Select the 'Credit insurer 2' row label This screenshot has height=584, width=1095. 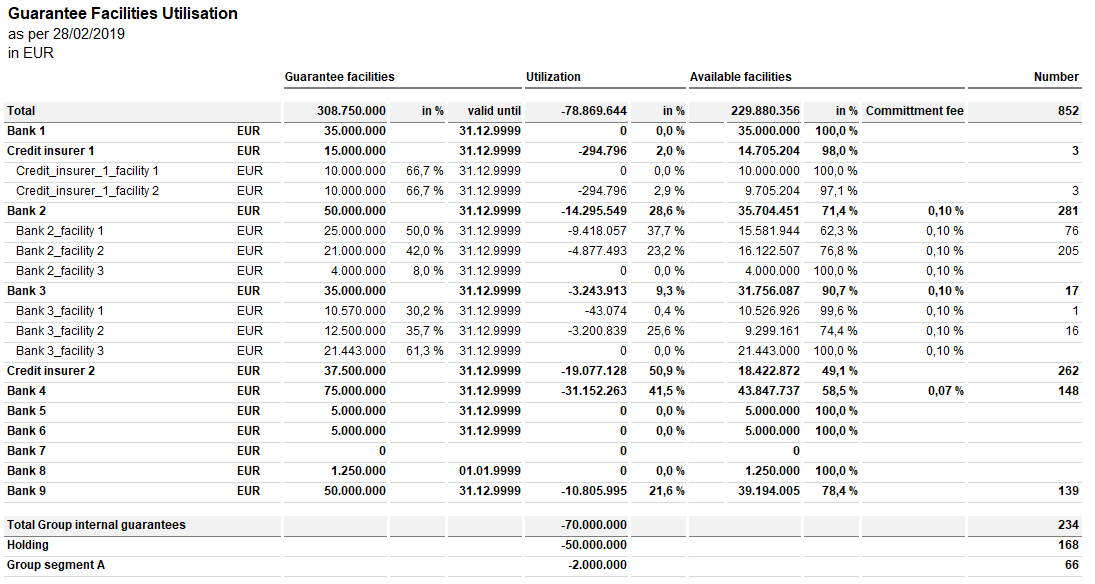click(x=50, y=371)
